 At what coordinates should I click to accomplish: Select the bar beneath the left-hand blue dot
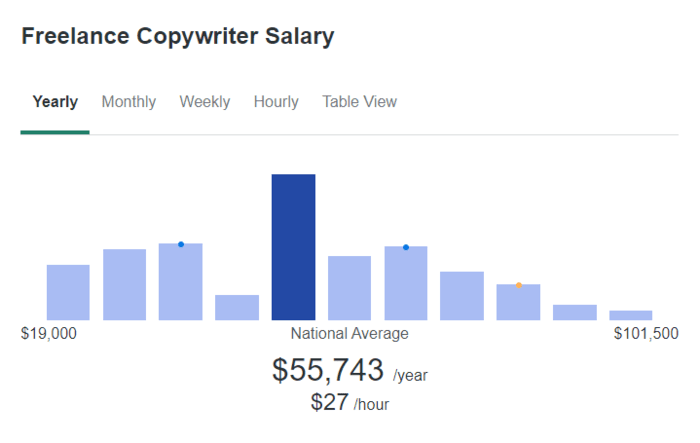(181, 282)
